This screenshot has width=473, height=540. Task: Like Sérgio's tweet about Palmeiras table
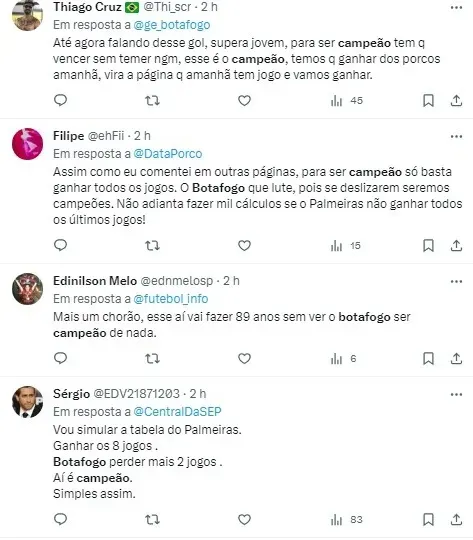tap(244, 519)
